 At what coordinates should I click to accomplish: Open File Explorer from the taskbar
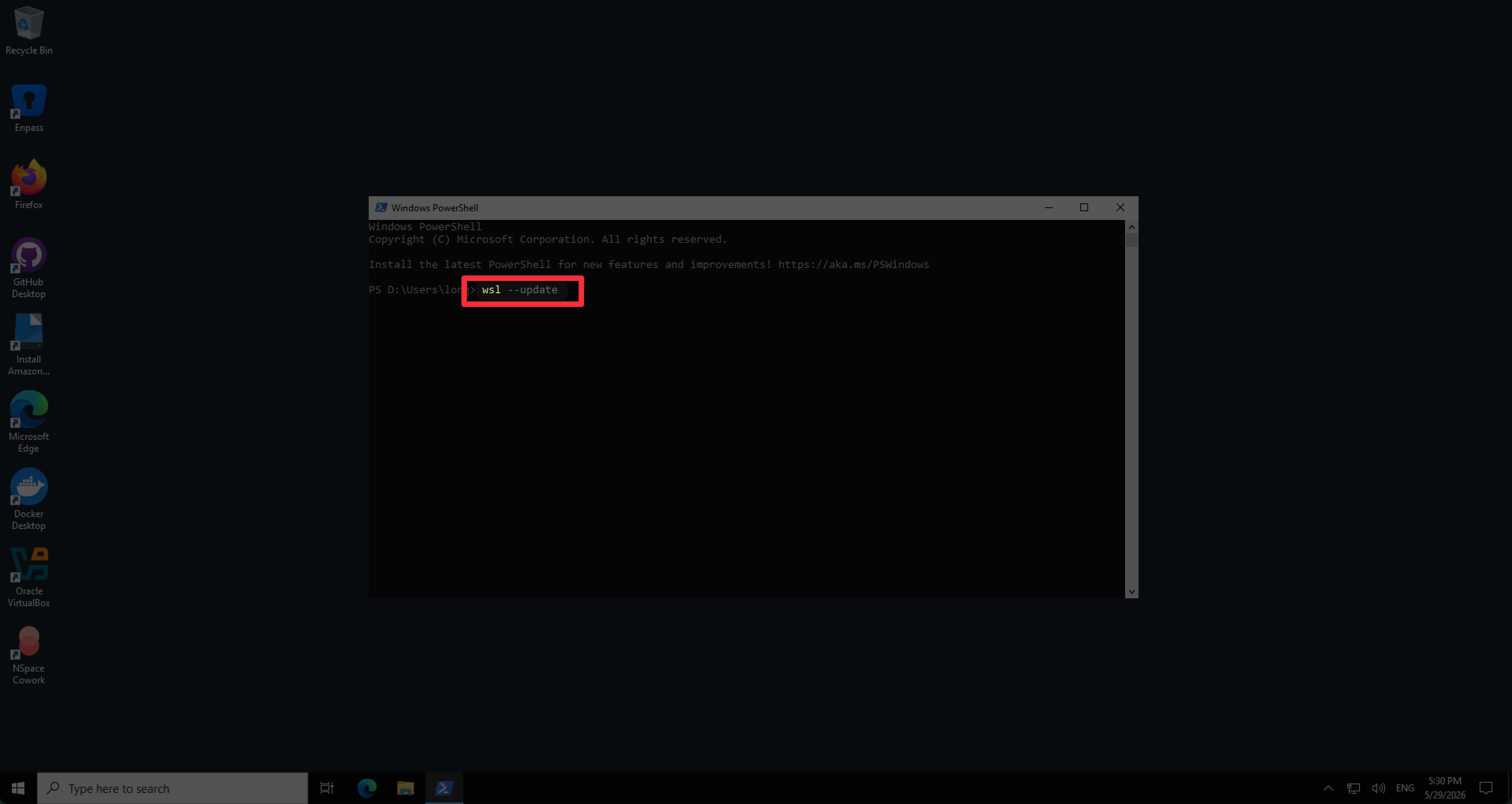[x=406, y=788]
